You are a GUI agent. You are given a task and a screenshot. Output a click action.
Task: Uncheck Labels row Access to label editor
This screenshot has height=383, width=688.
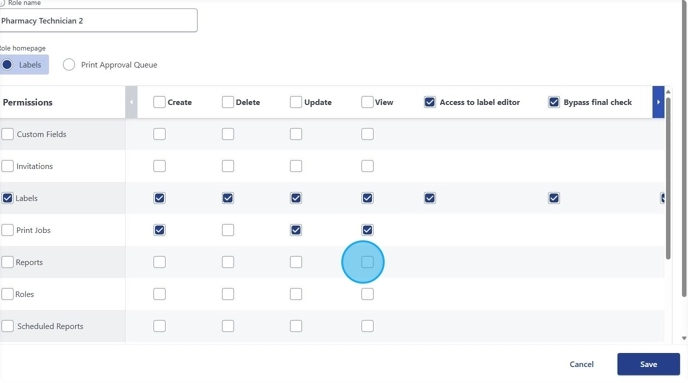(430, 198)
